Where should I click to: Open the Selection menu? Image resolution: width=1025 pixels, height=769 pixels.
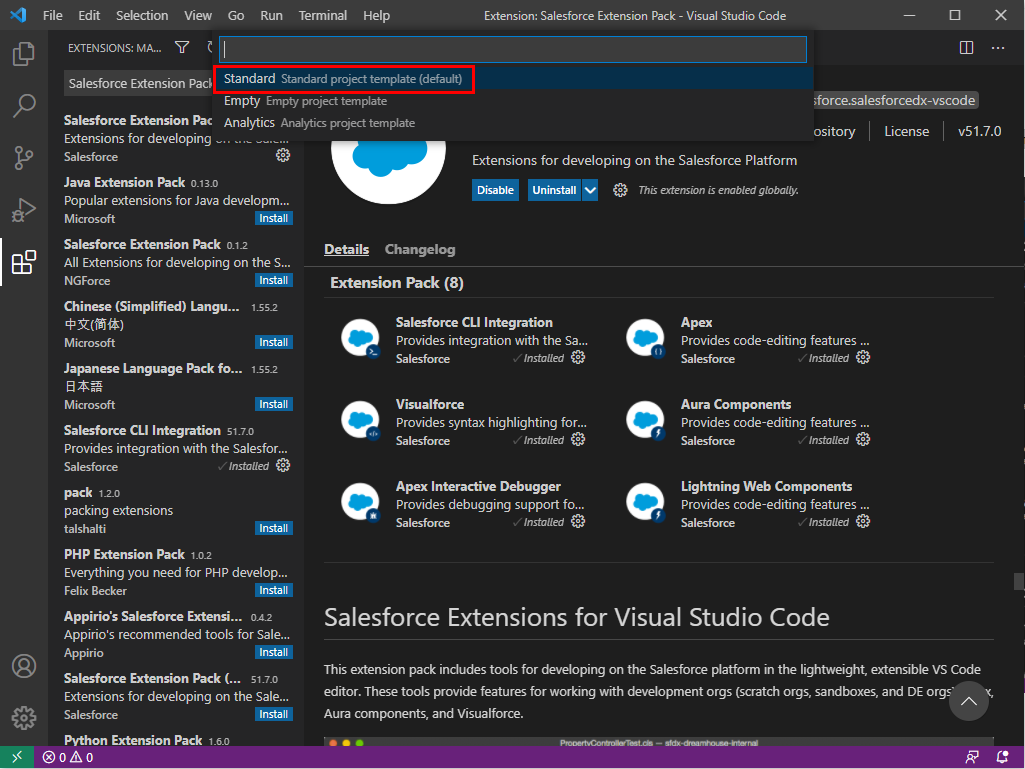(x=142, y=15)
